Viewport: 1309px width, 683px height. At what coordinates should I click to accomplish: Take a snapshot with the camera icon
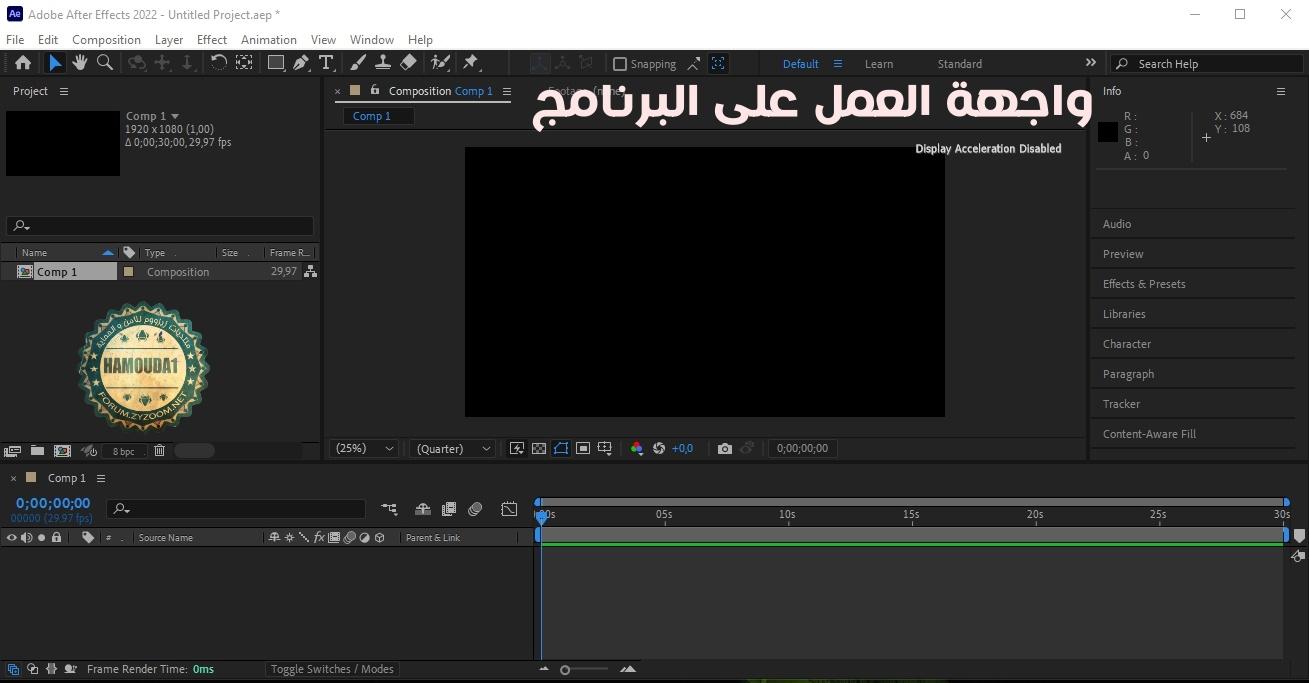click(725, 448)
